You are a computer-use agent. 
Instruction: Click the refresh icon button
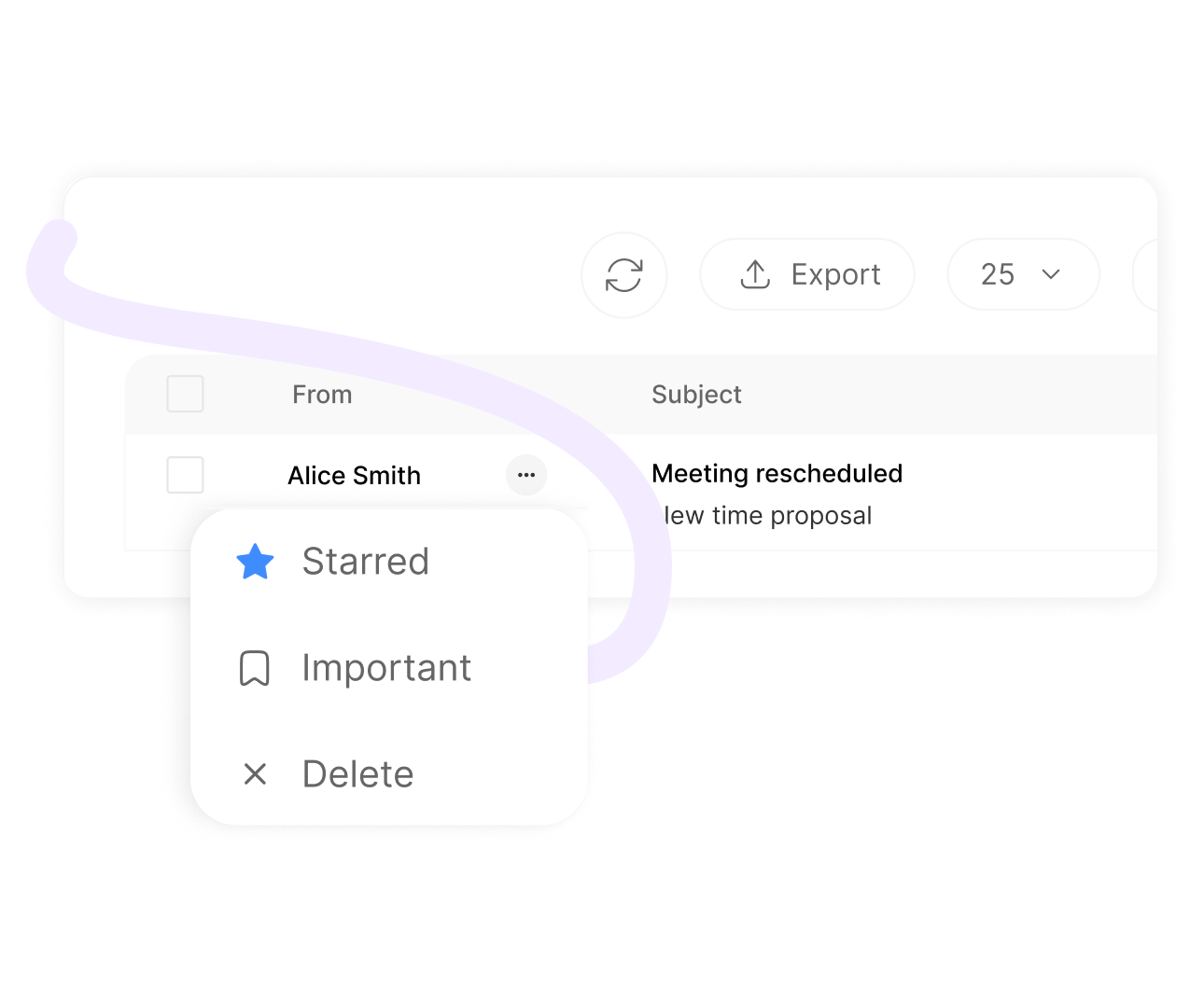point(623,275)
